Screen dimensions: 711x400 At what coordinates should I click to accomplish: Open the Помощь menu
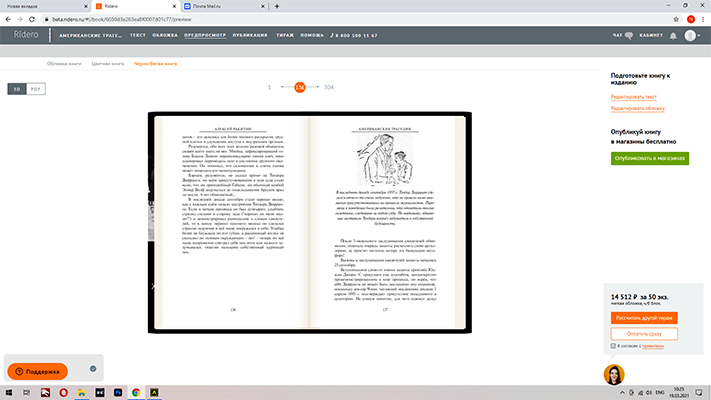pos(312,35)
